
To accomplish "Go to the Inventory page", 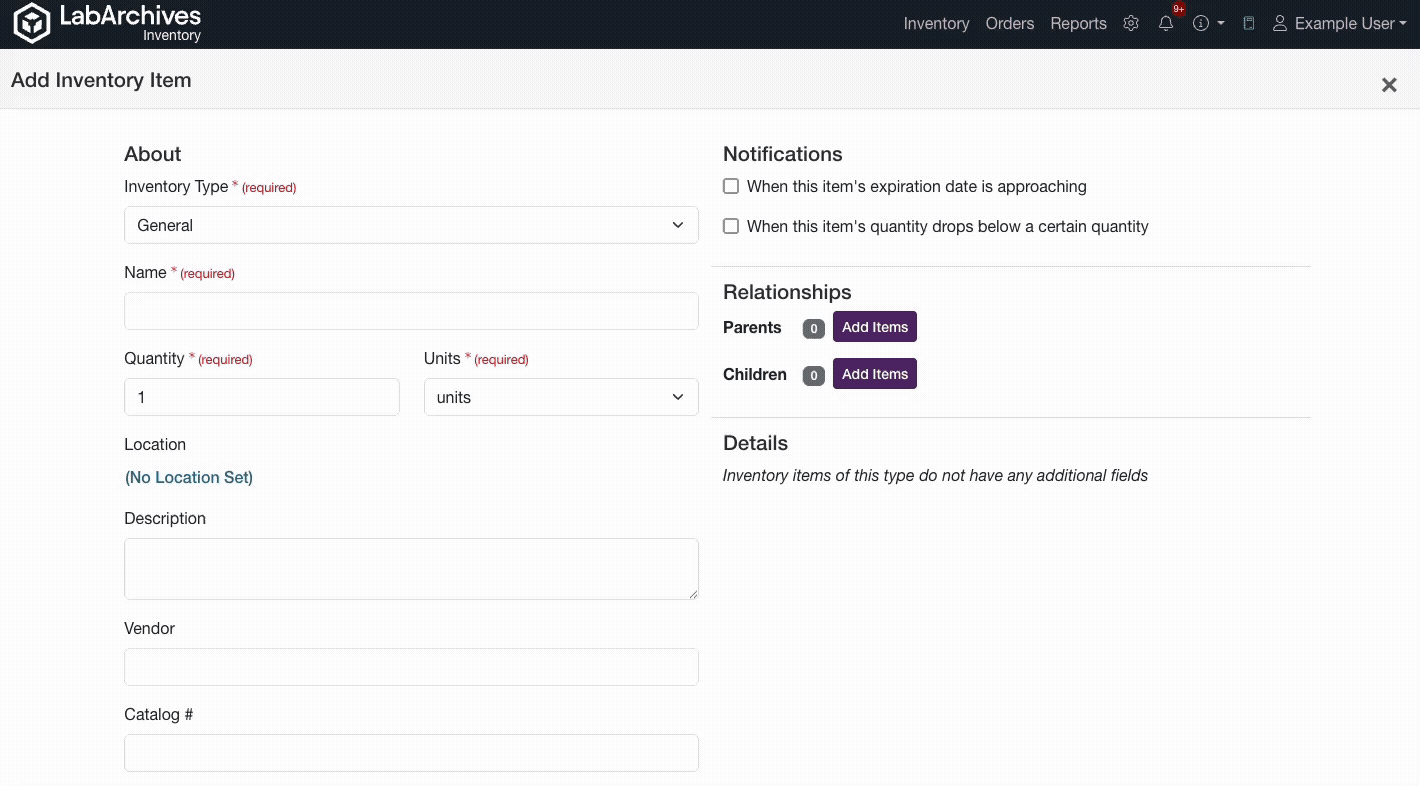I will 936,24.
